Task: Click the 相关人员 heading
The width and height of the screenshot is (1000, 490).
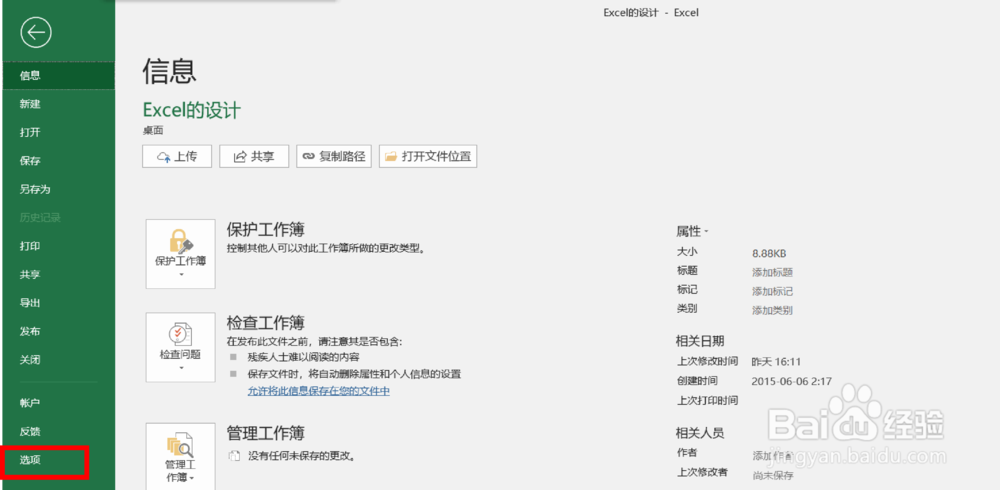Action: (x=700, y=433)
